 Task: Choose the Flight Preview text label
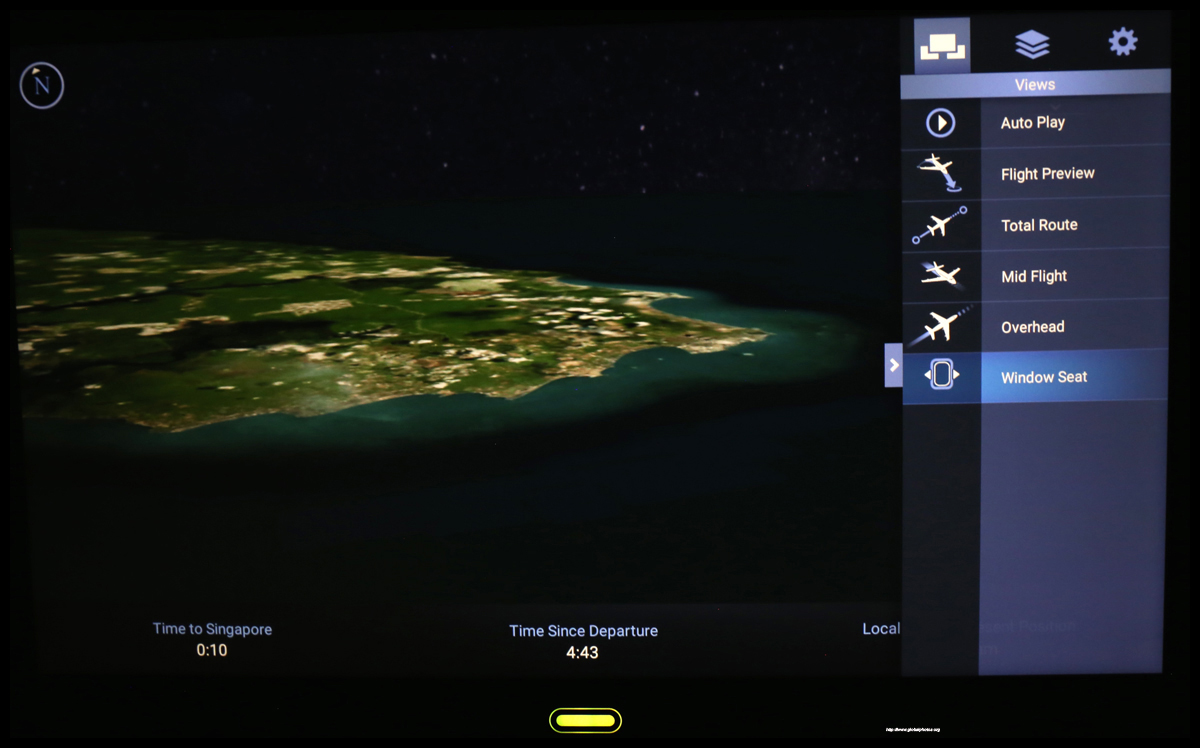1047,174
